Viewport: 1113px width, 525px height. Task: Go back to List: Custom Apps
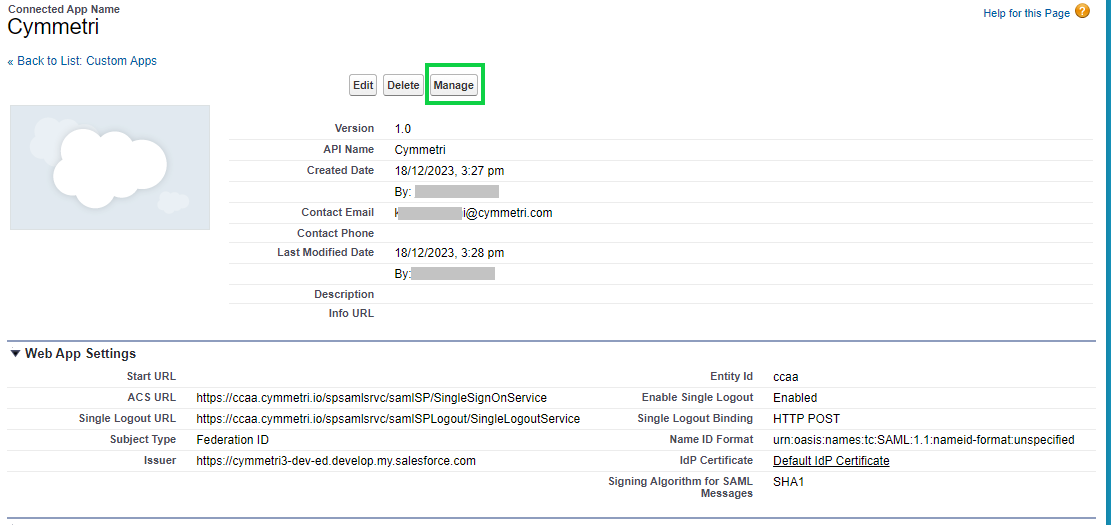coord(82,61)
